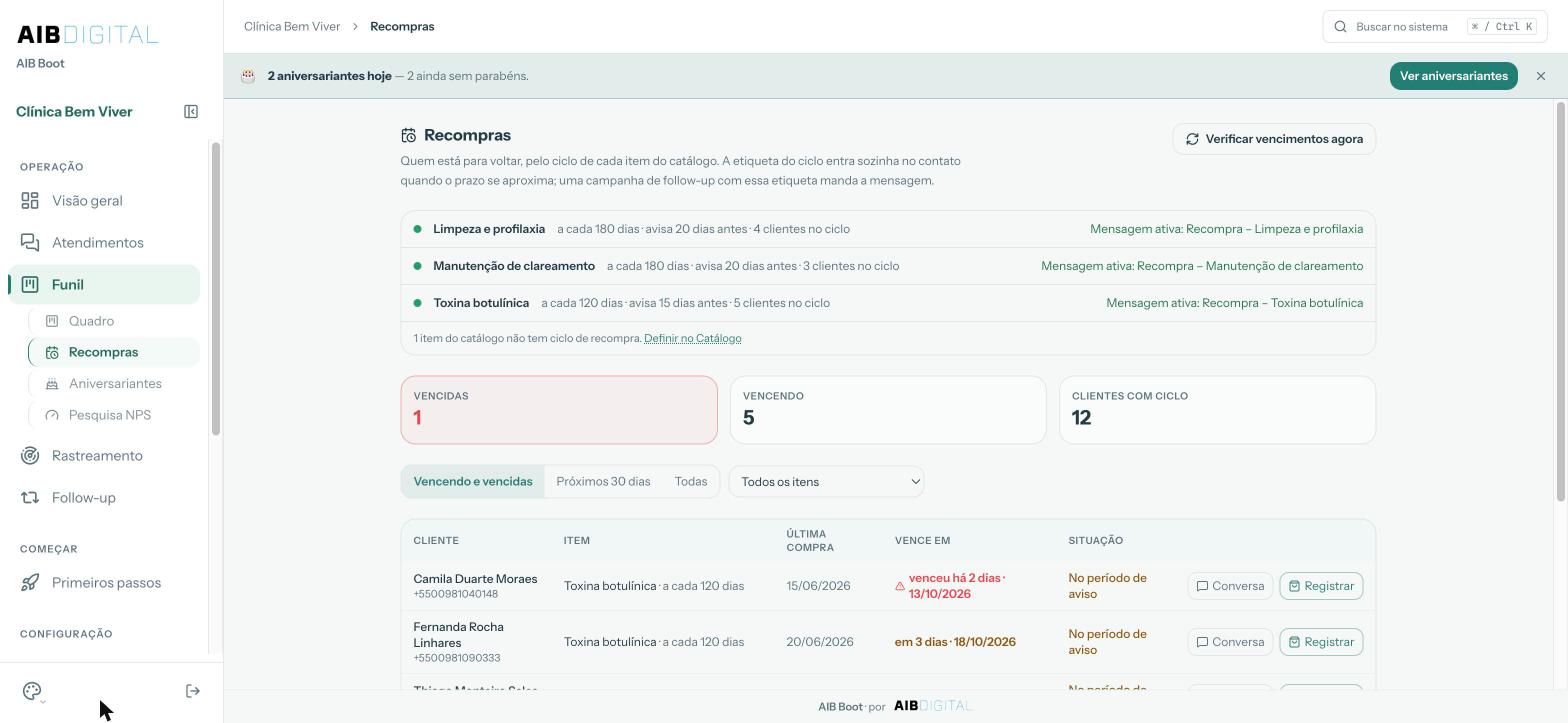Click Ver aniversariantes button
This screenshot has height=723, width=1568.
coord(1454,76)
